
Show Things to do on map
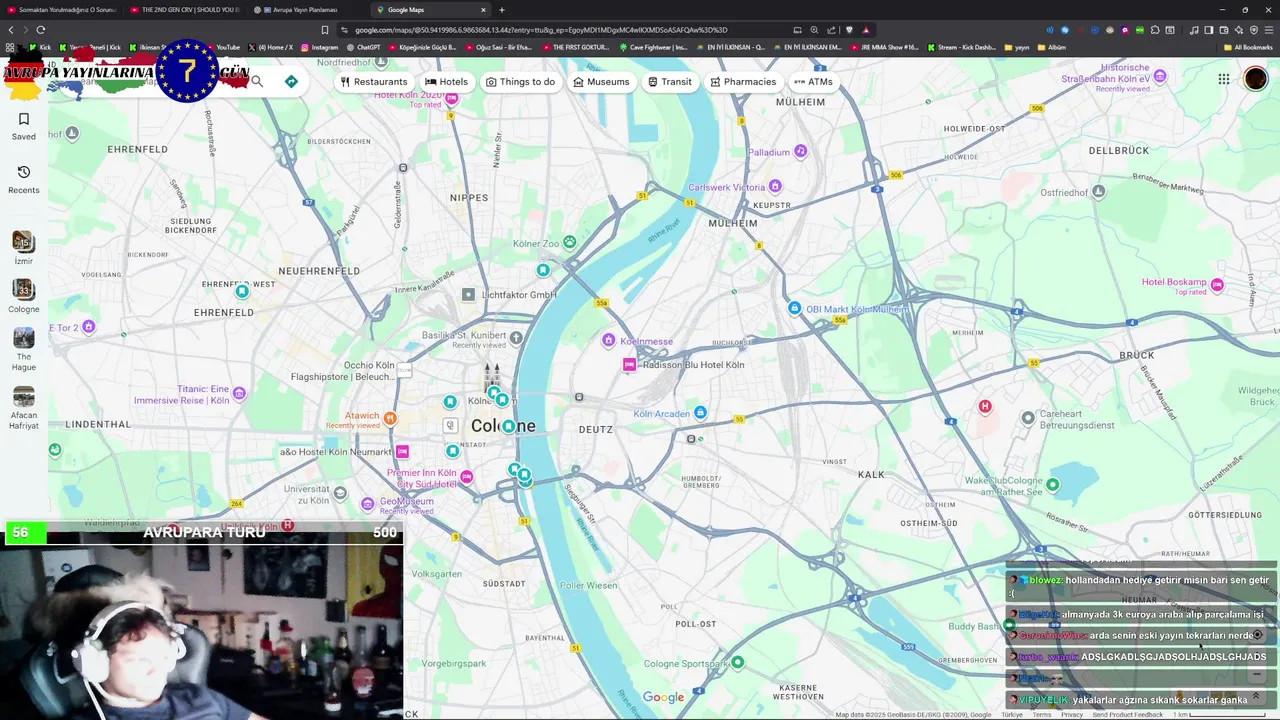[x=520, y=82]
